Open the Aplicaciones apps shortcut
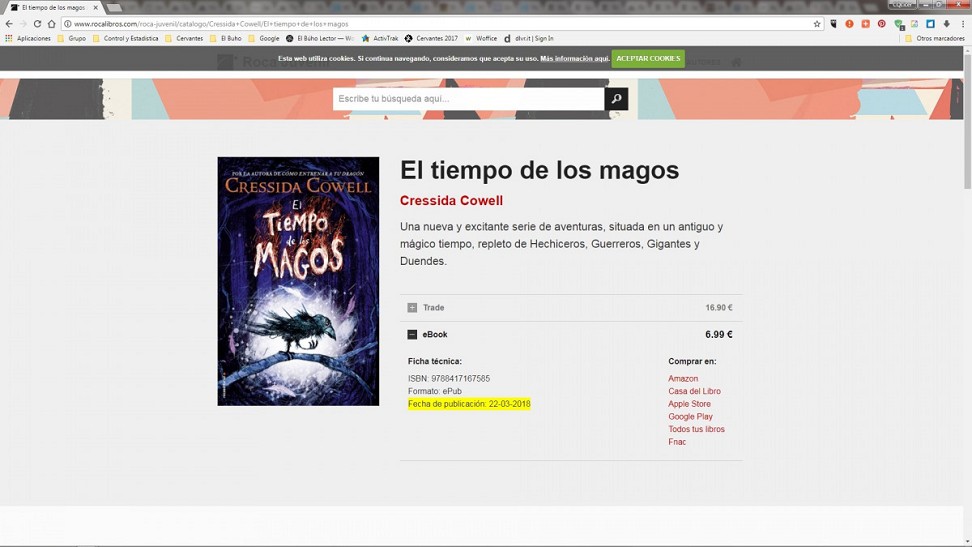 (x=28, y=39)
